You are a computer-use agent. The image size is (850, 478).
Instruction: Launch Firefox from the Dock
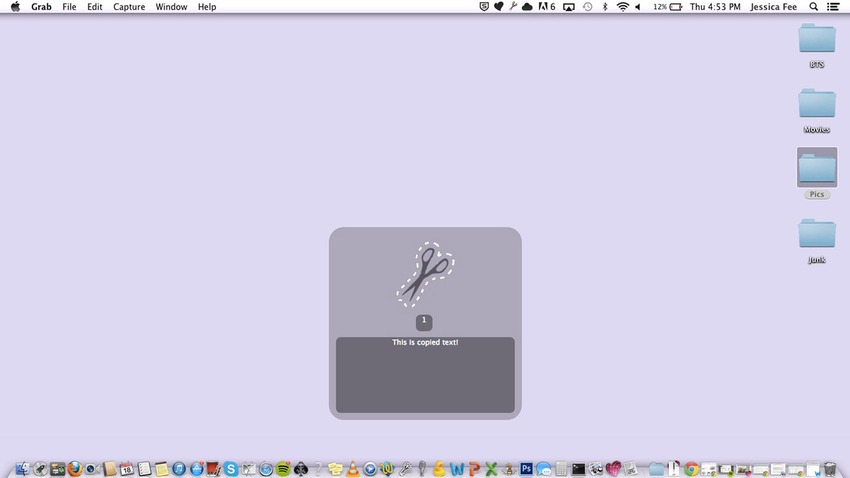(74, 468)
